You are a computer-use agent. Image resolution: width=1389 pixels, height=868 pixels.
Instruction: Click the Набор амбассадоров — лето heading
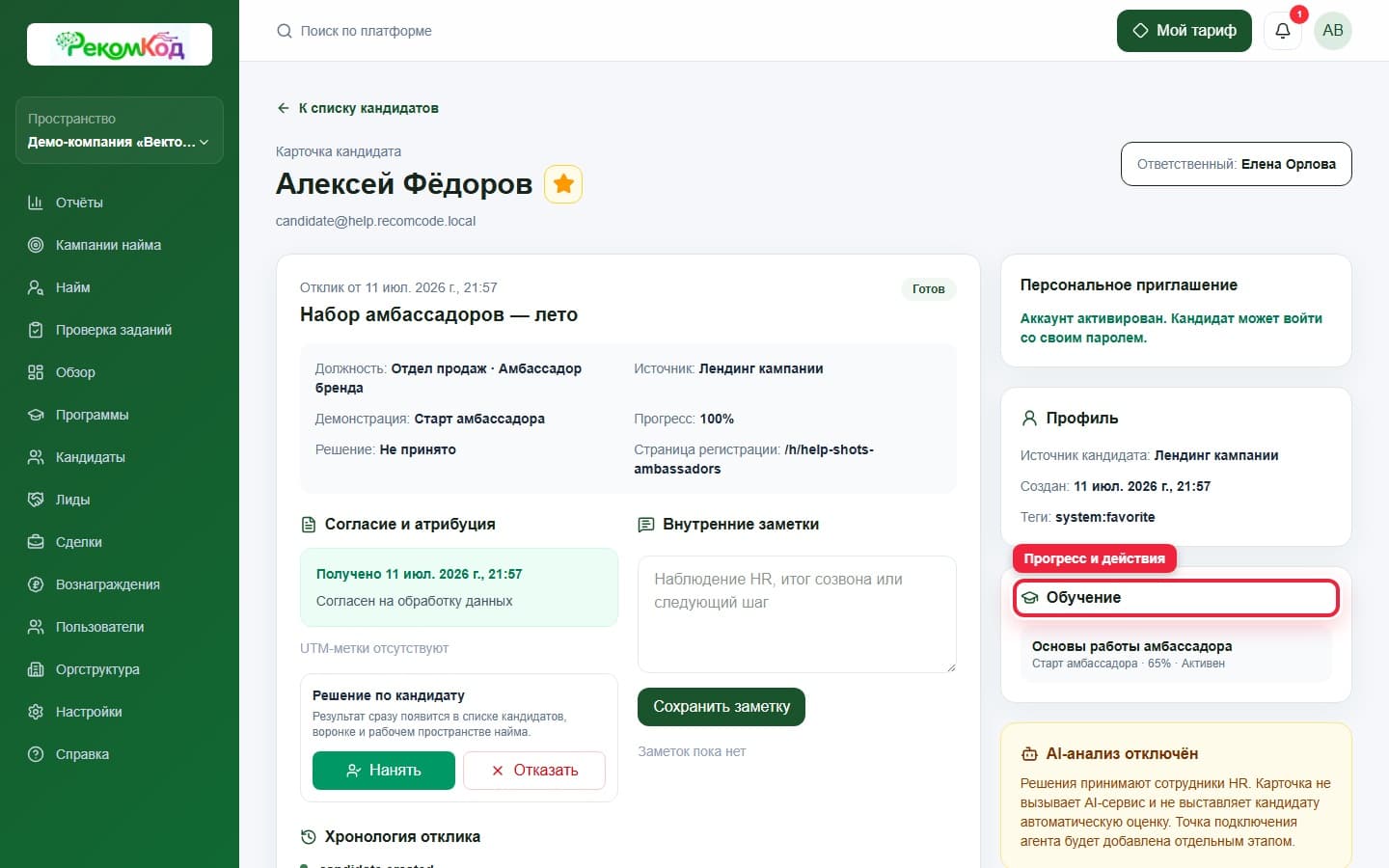click(439, 314)
